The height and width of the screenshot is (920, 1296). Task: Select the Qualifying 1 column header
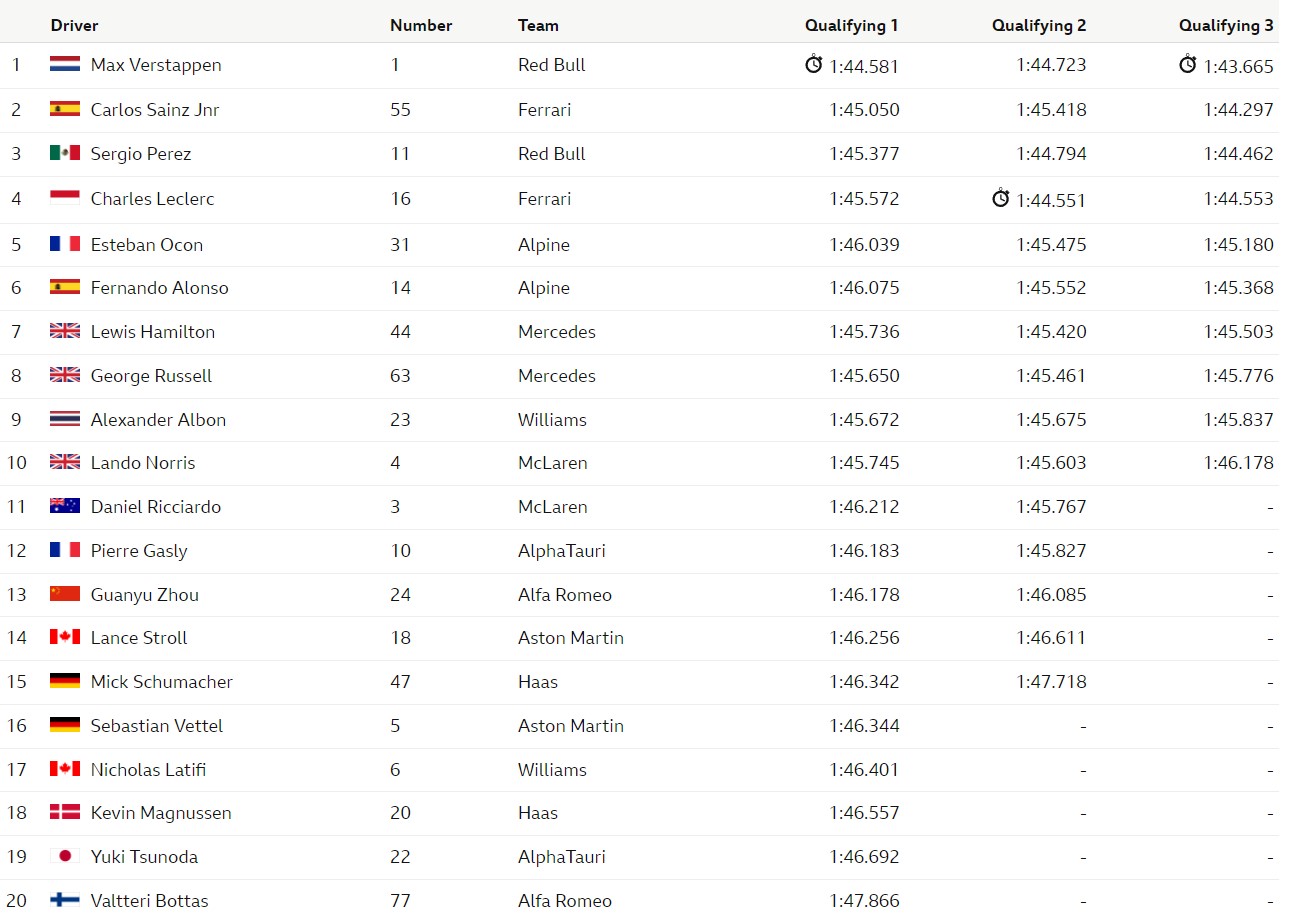tap(852, 25)
